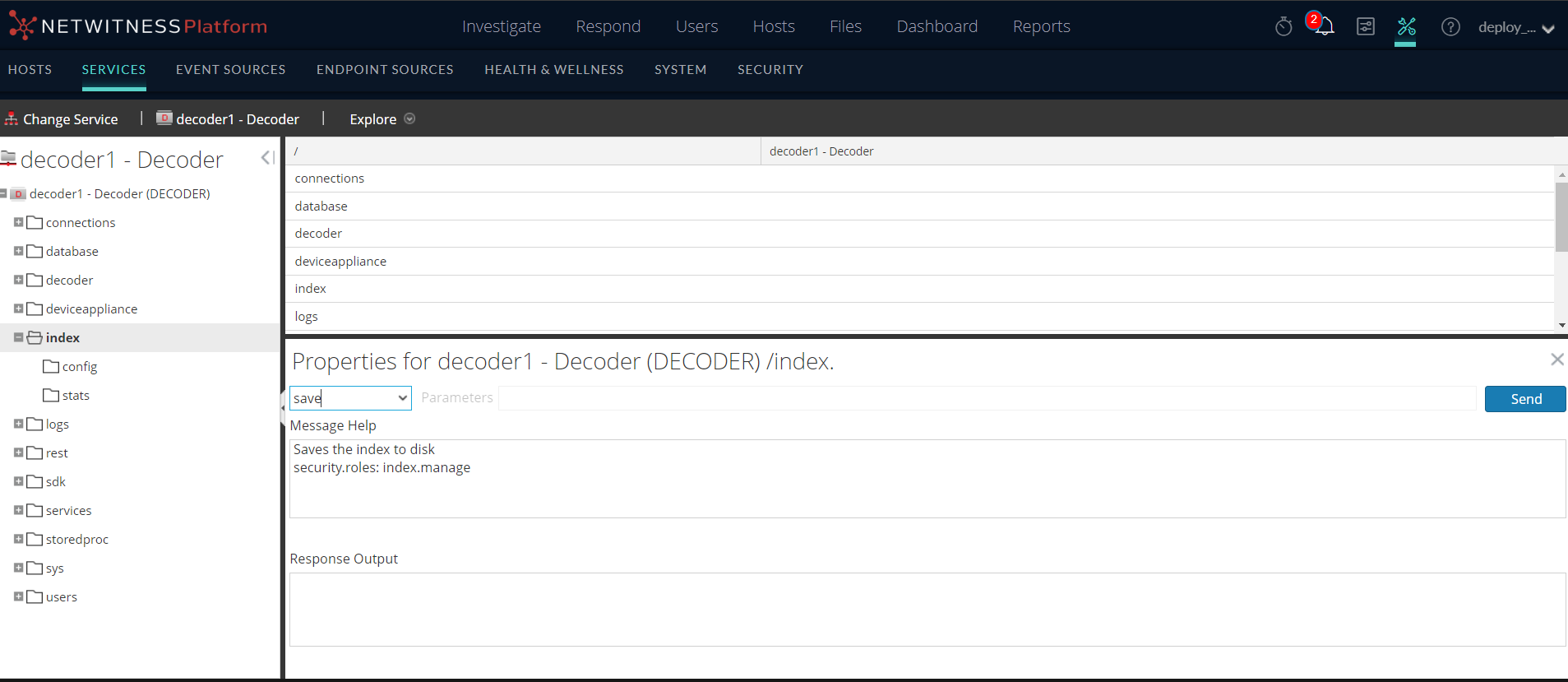Click the decoder1 - Decoder breadcrumb link
This screenshot has width=1568, height=682.
tap(238, 119)
